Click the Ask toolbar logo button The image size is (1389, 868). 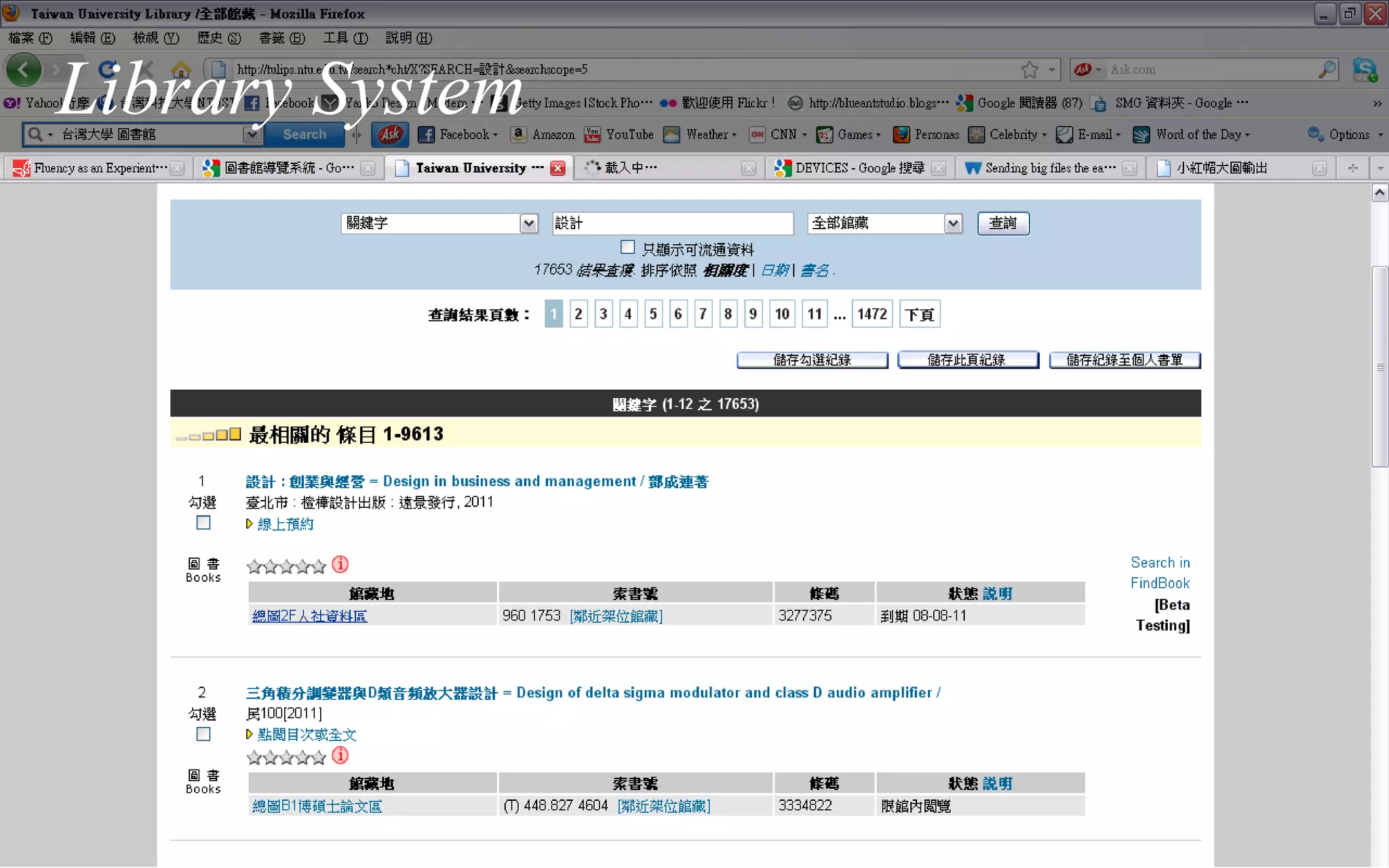point(390,134)
